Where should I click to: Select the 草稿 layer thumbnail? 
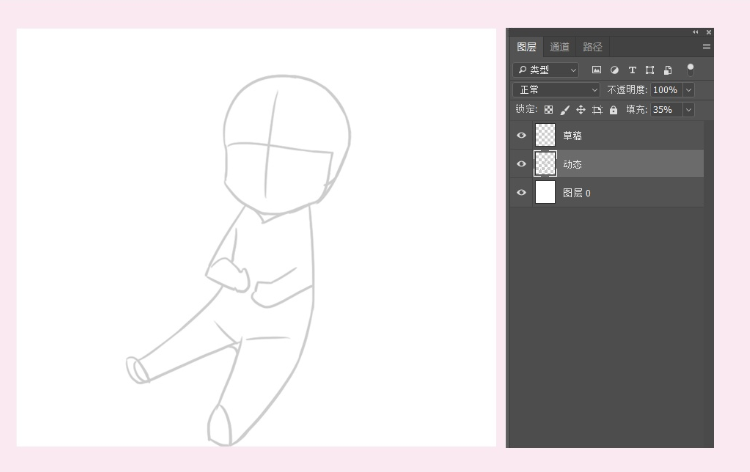coord(545,135)
